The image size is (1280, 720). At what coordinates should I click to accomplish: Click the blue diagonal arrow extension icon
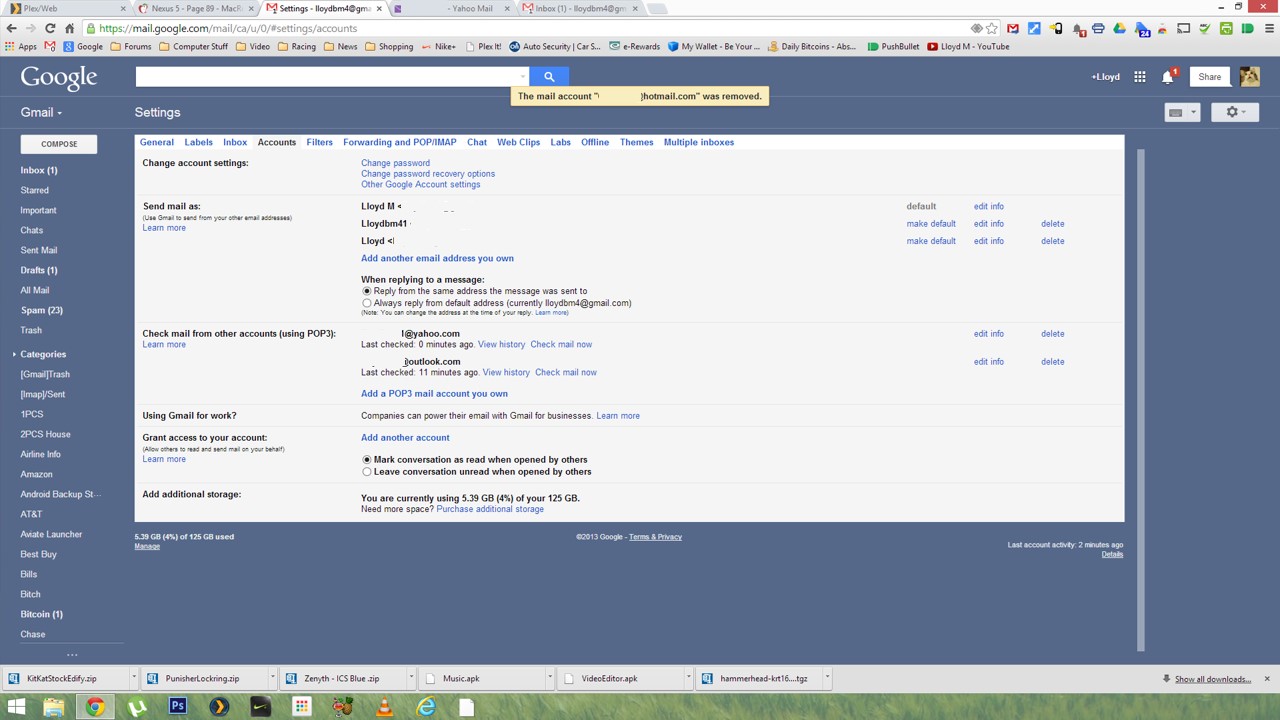pyautogui.click(x=1034, y=29)
